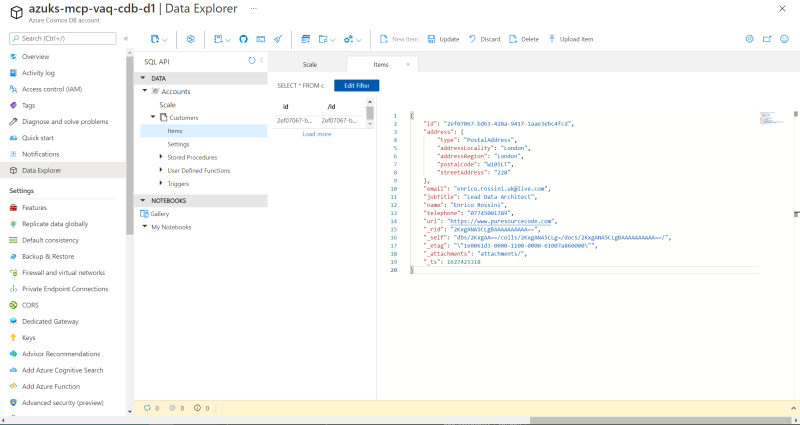Collapse the SQL API resource pane
This screenshot has height=425, width=800.
click(x=262, y=60)
